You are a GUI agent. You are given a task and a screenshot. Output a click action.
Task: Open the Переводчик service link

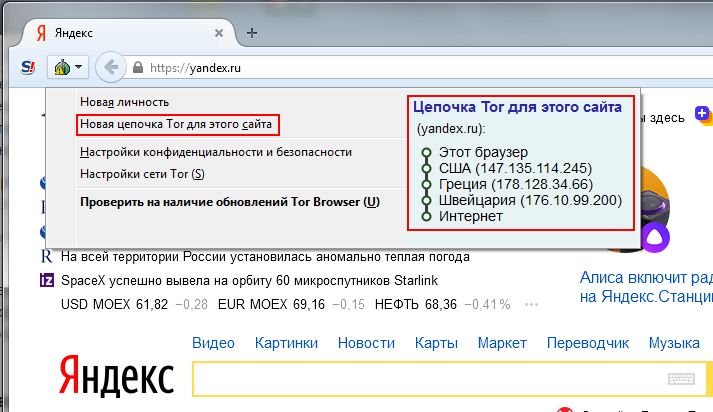[x=587, y=343]
